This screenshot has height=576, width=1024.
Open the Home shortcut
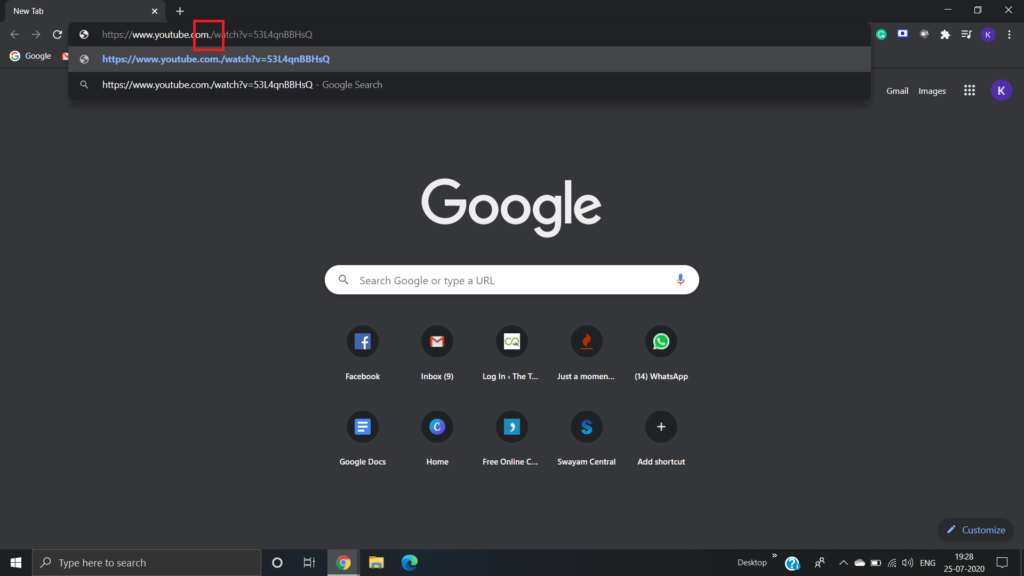click(x=437, y=438)
